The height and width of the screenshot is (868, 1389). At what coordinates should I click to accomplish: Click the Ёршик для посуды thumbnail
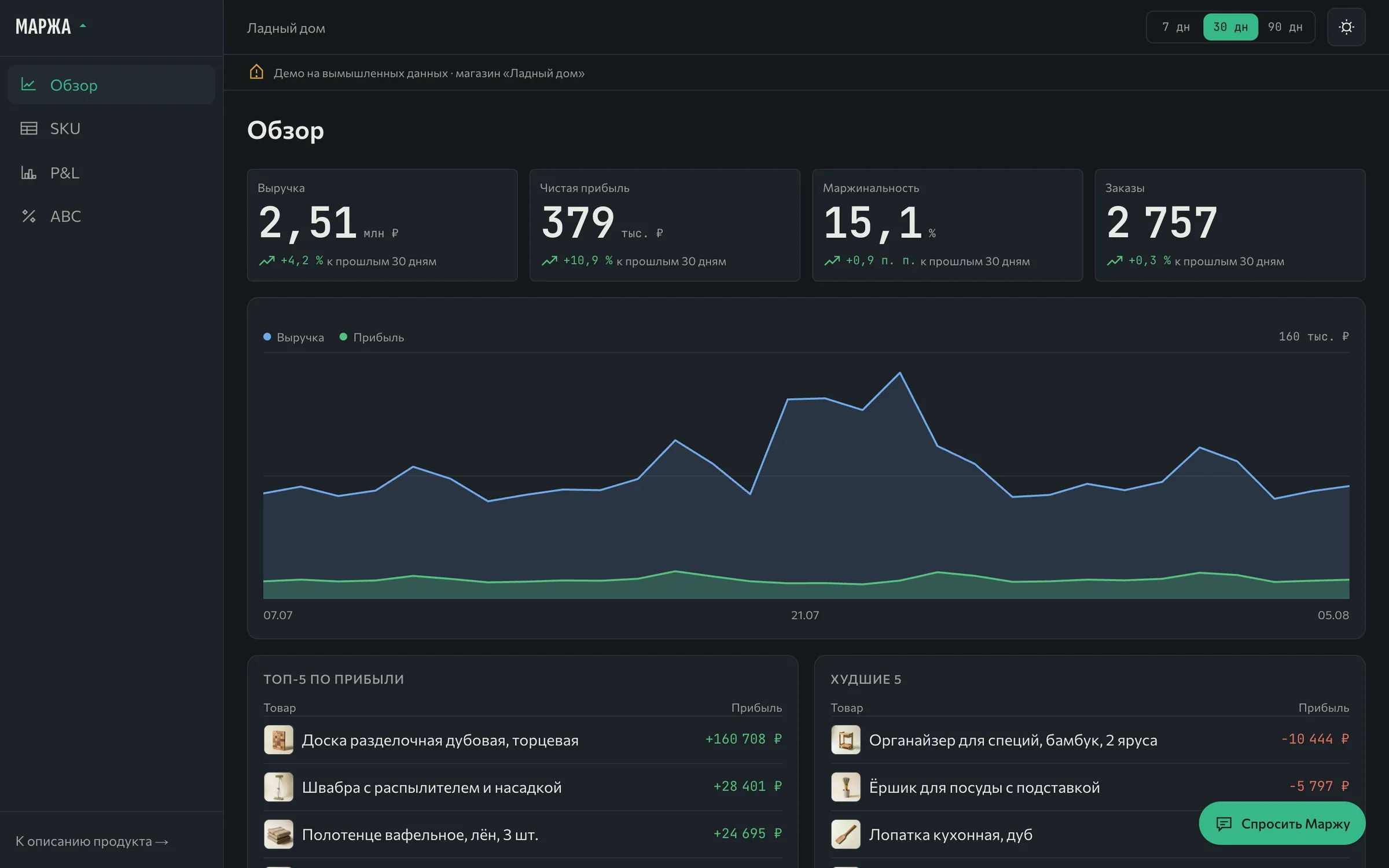click(846, 787)
